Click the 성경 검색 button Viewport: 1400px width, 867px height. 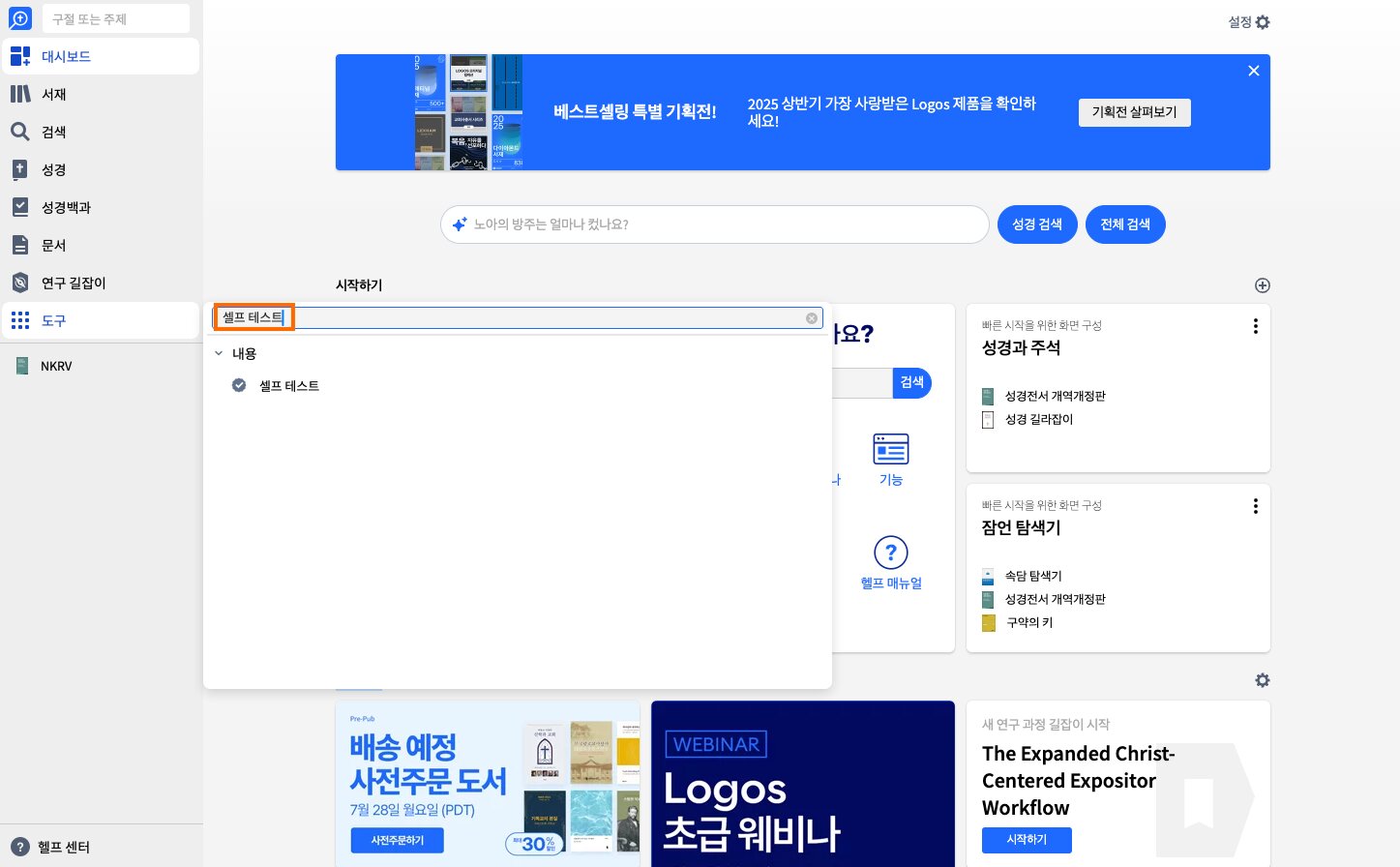pyautogui.click(x=1037, y=224)
